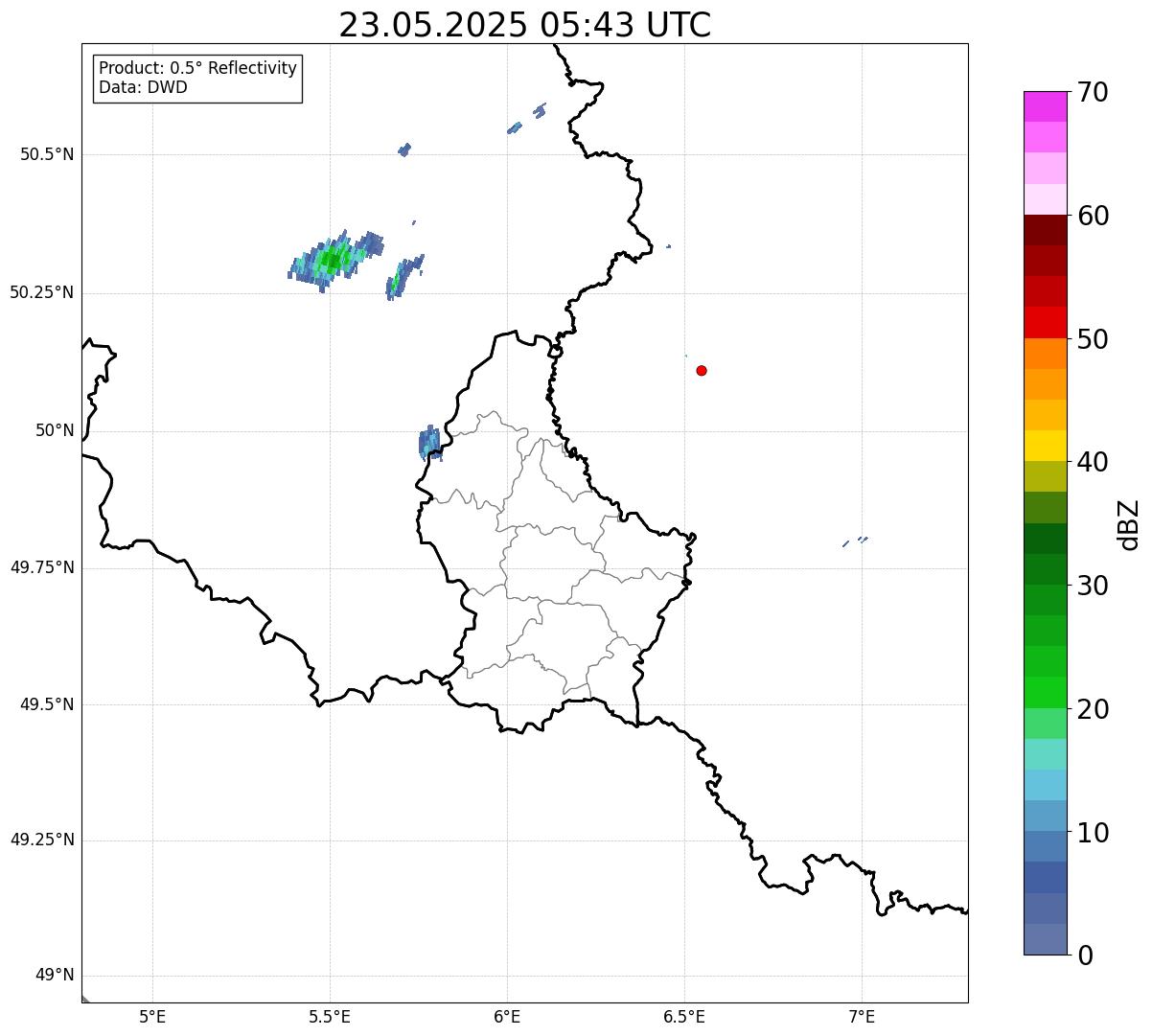Click the dBZ colorbar axis label
The image size is (1152, 1036).
1129,523
